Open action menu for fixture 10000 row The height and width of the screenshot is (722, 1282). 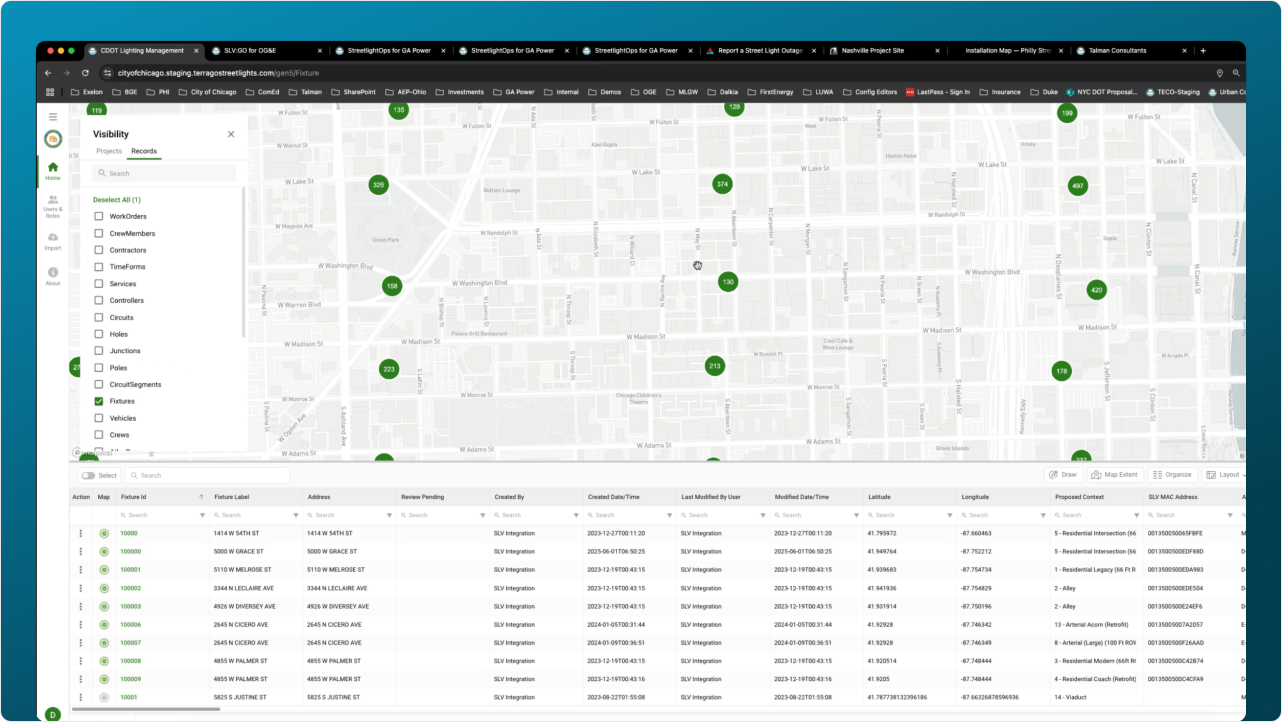click(x=81, y=534)
